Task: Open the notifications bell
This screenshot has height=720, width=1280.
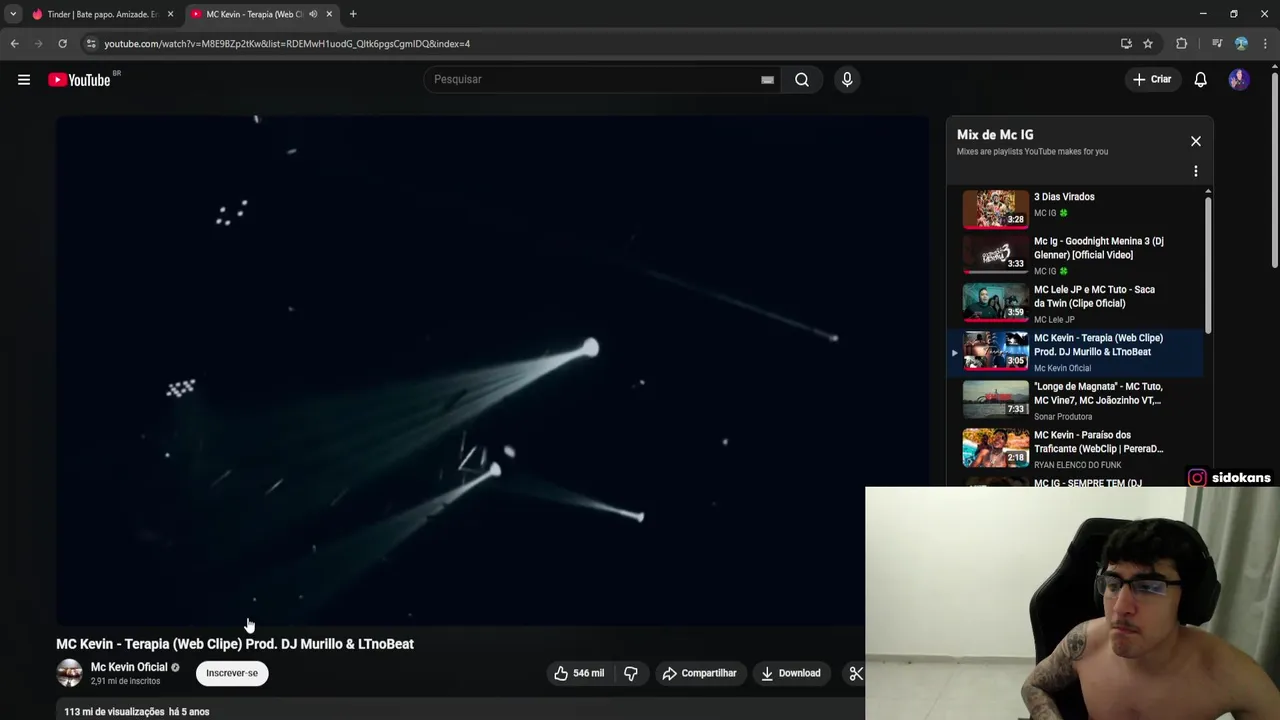Action: (1200, 80)
